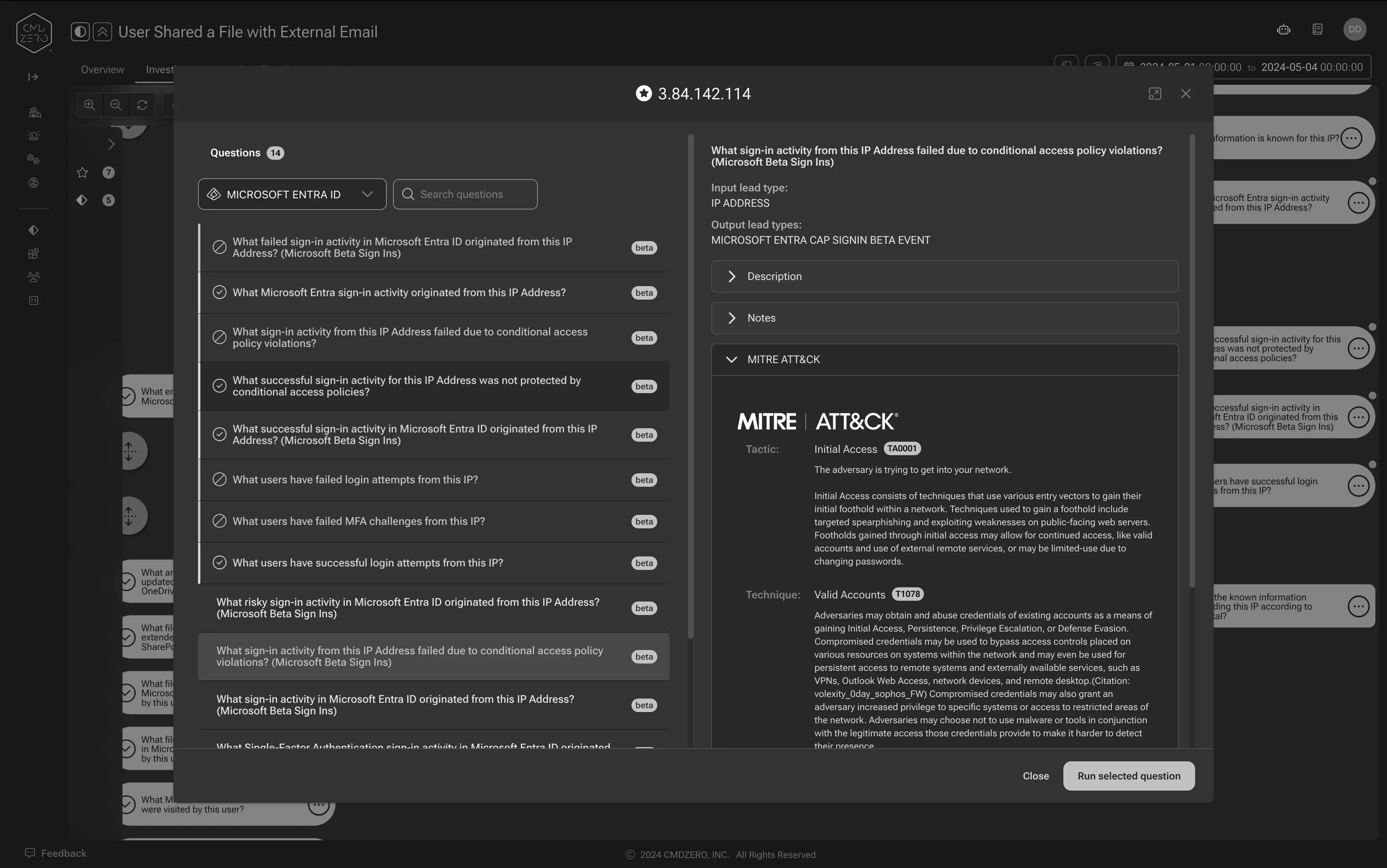Select 'What sign-in activity in Microsoft Entra ID originated' Beta question

click(x=434, y=705)
